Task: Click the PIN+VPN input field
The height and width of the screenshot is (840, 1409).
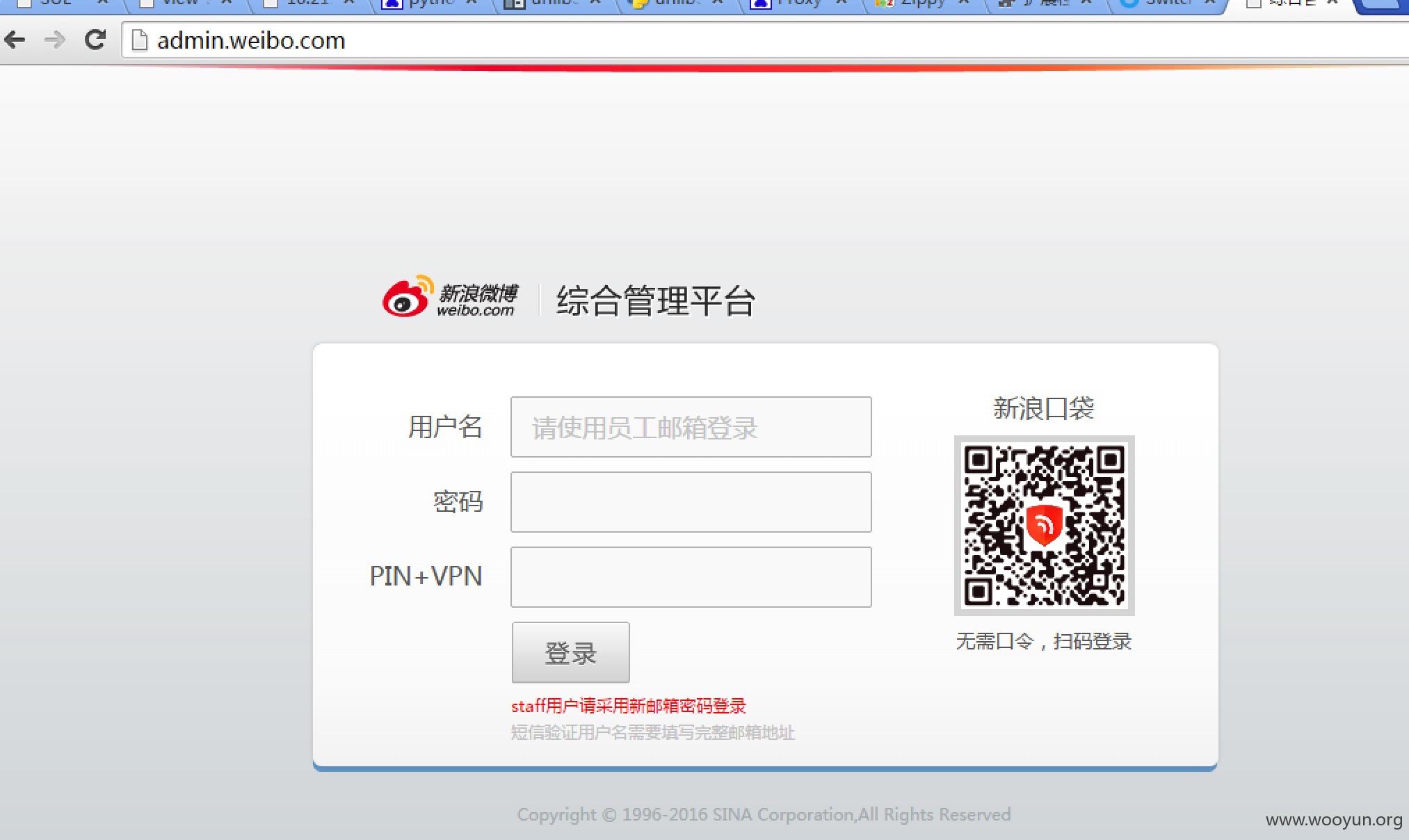Action: point(691,577)
